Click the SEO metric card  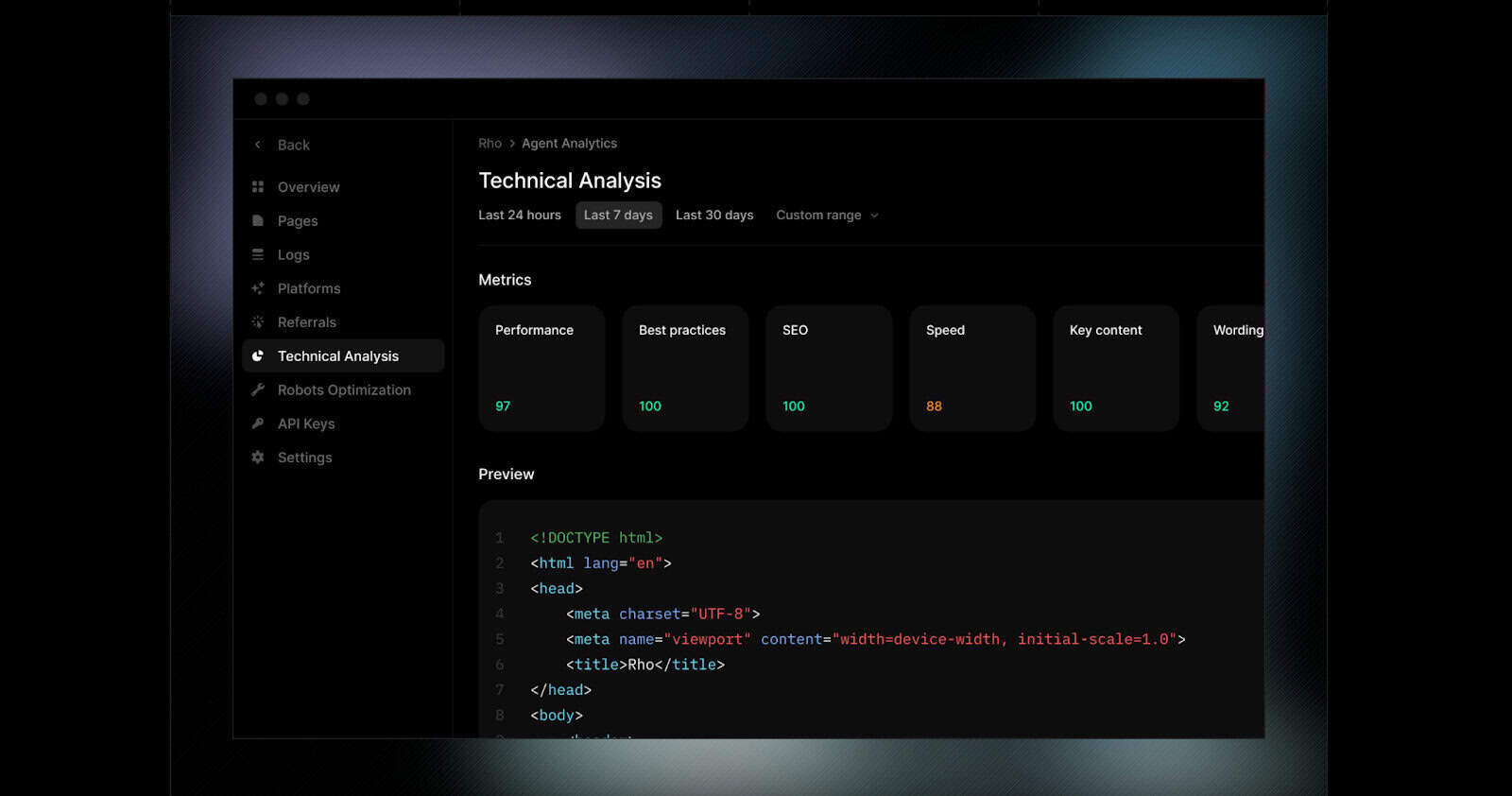tap(829, 368)
